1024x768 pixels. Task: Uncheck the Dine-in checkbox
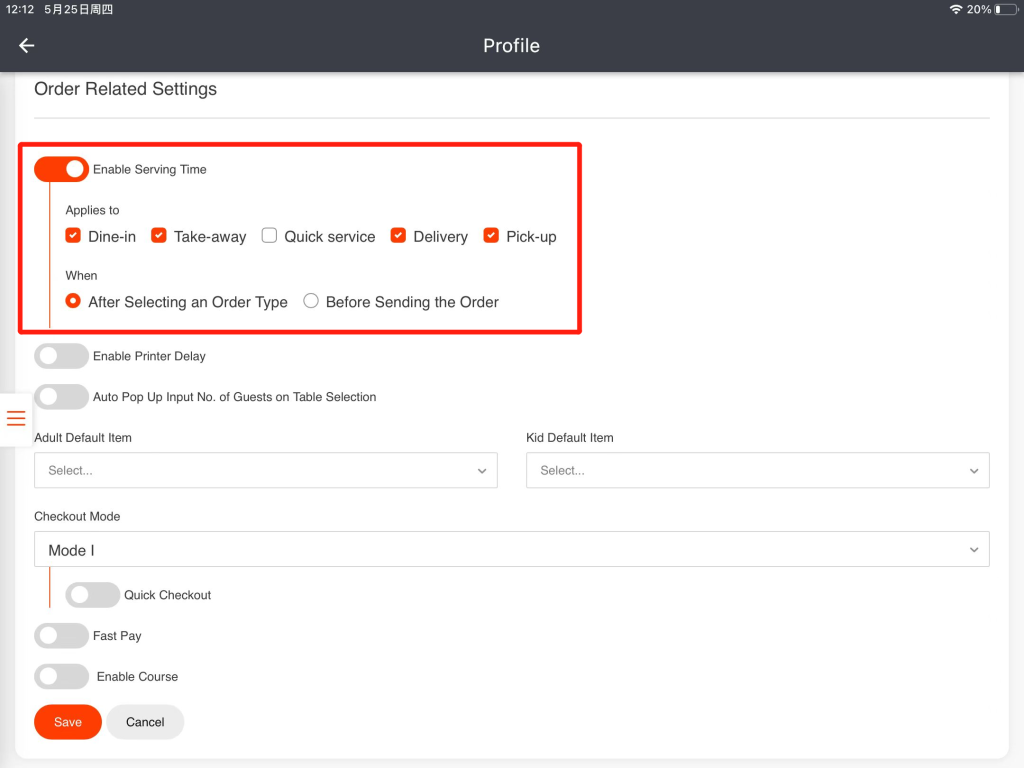click(x=73, y=236)
